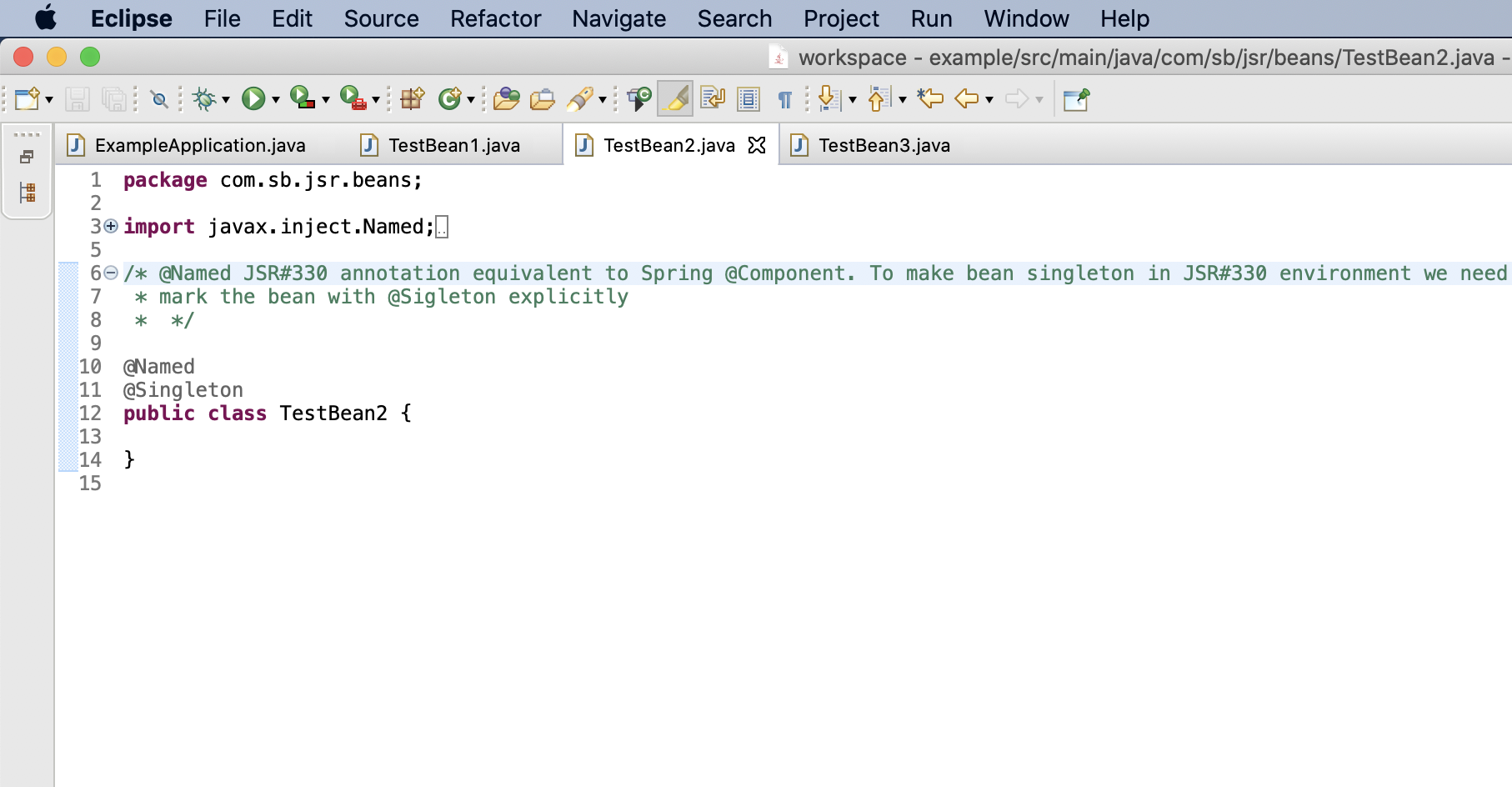The image size is (1512, 787).
Task: Click the class-with-arrow icon left of the highlighter
Action: coord(639,99)
